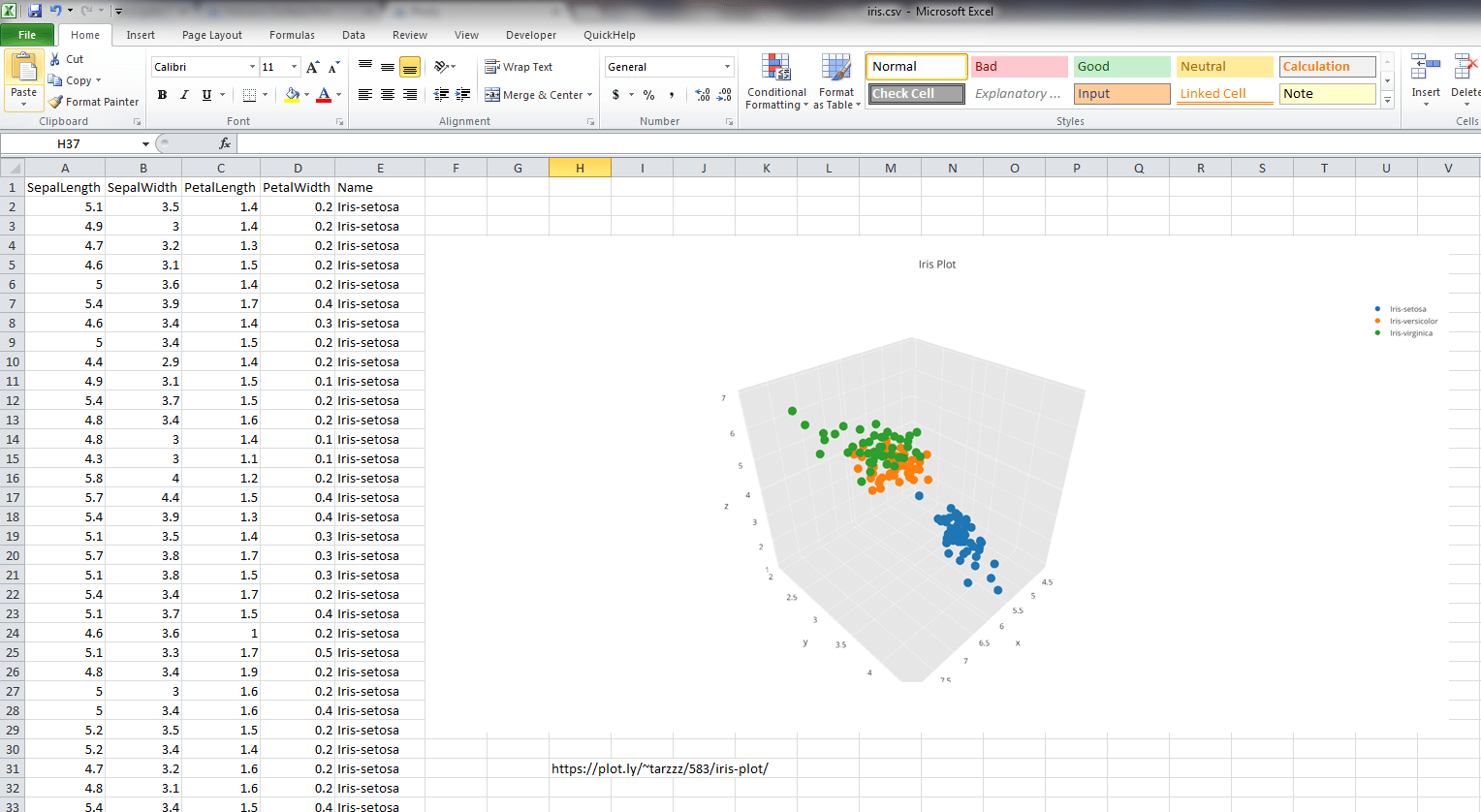Switch to the Page Layout tab
The image size is (1481, 812).
pos(212,35)
